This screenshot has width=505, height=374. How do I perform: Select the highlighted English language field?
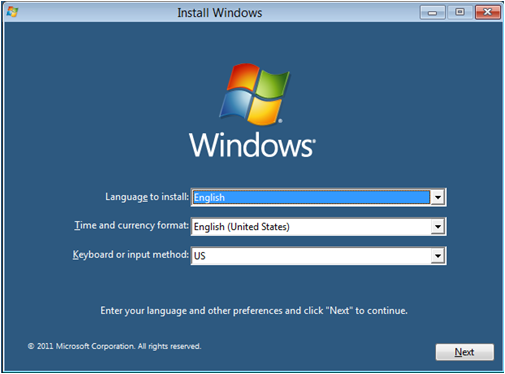click(311, 197)
